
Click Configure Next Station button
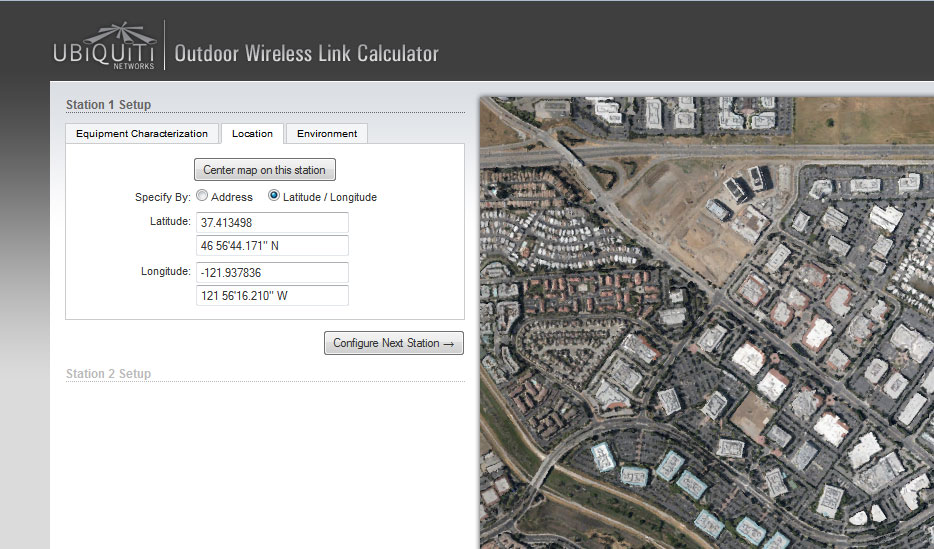(393, 343)
